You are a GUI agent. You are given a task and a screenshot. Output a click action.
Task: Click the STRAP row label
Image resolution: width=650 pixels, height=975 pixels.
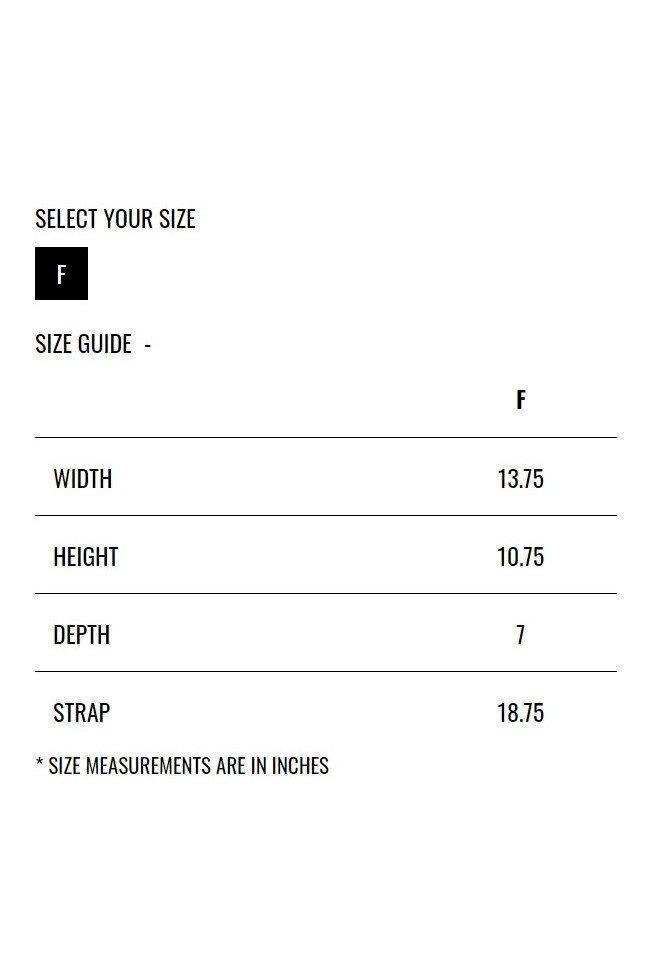click(81, 713)
